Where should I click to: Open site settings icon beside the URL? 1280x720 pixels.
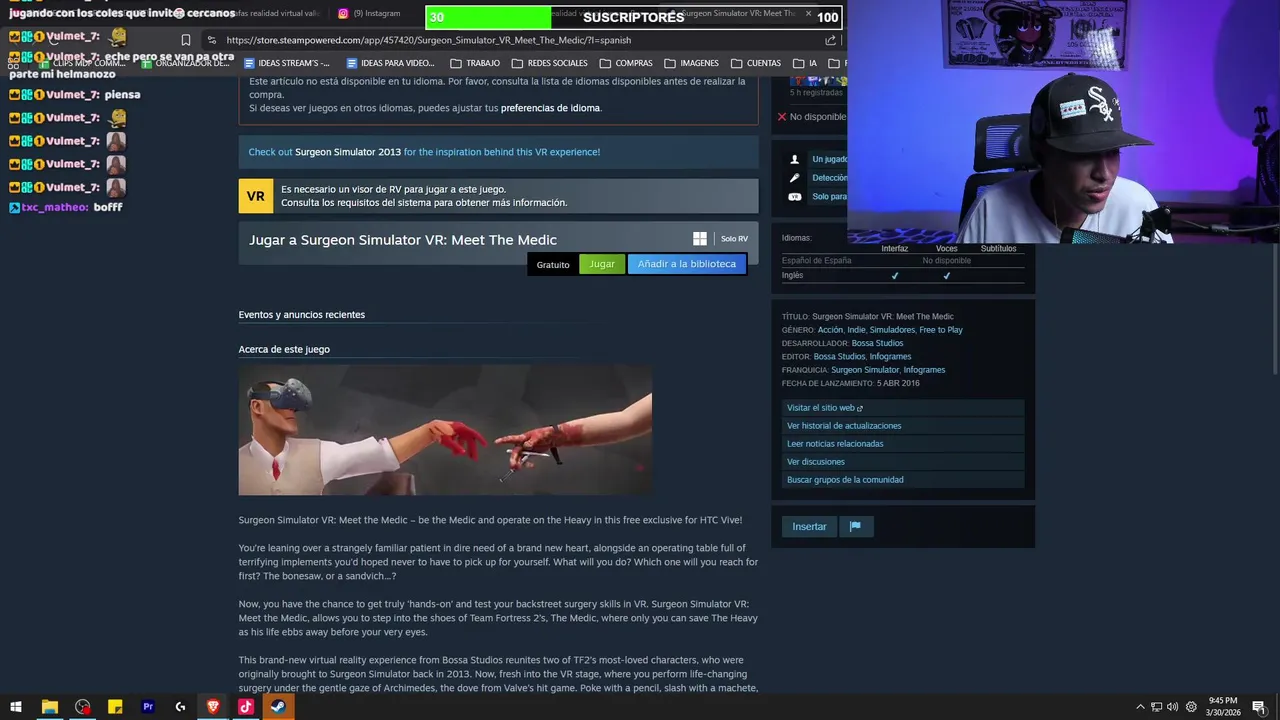point(211,40)
